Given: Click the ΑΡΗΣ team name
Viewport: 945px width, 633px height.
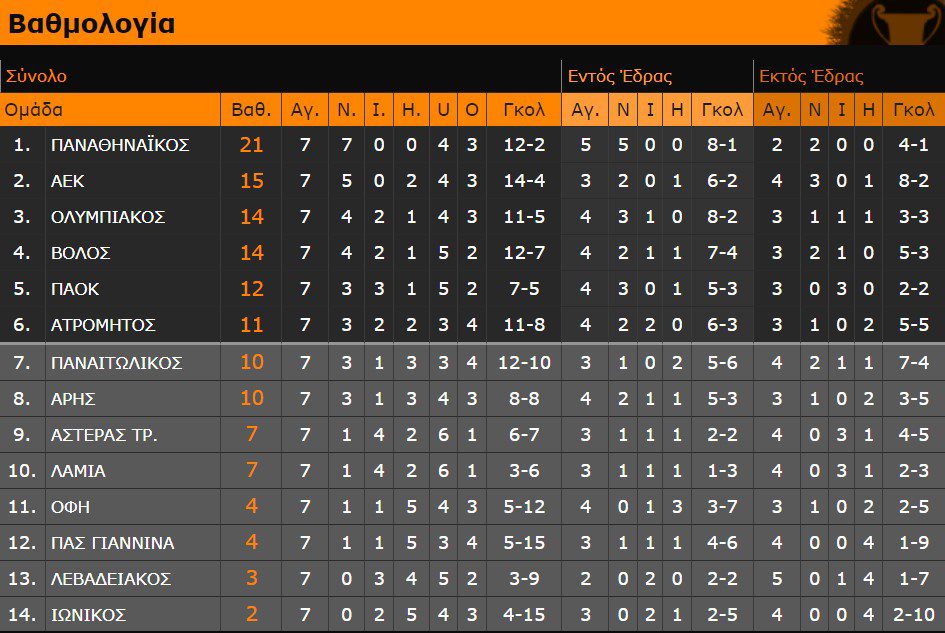Looking at the screenshot, I should [73, 398].
